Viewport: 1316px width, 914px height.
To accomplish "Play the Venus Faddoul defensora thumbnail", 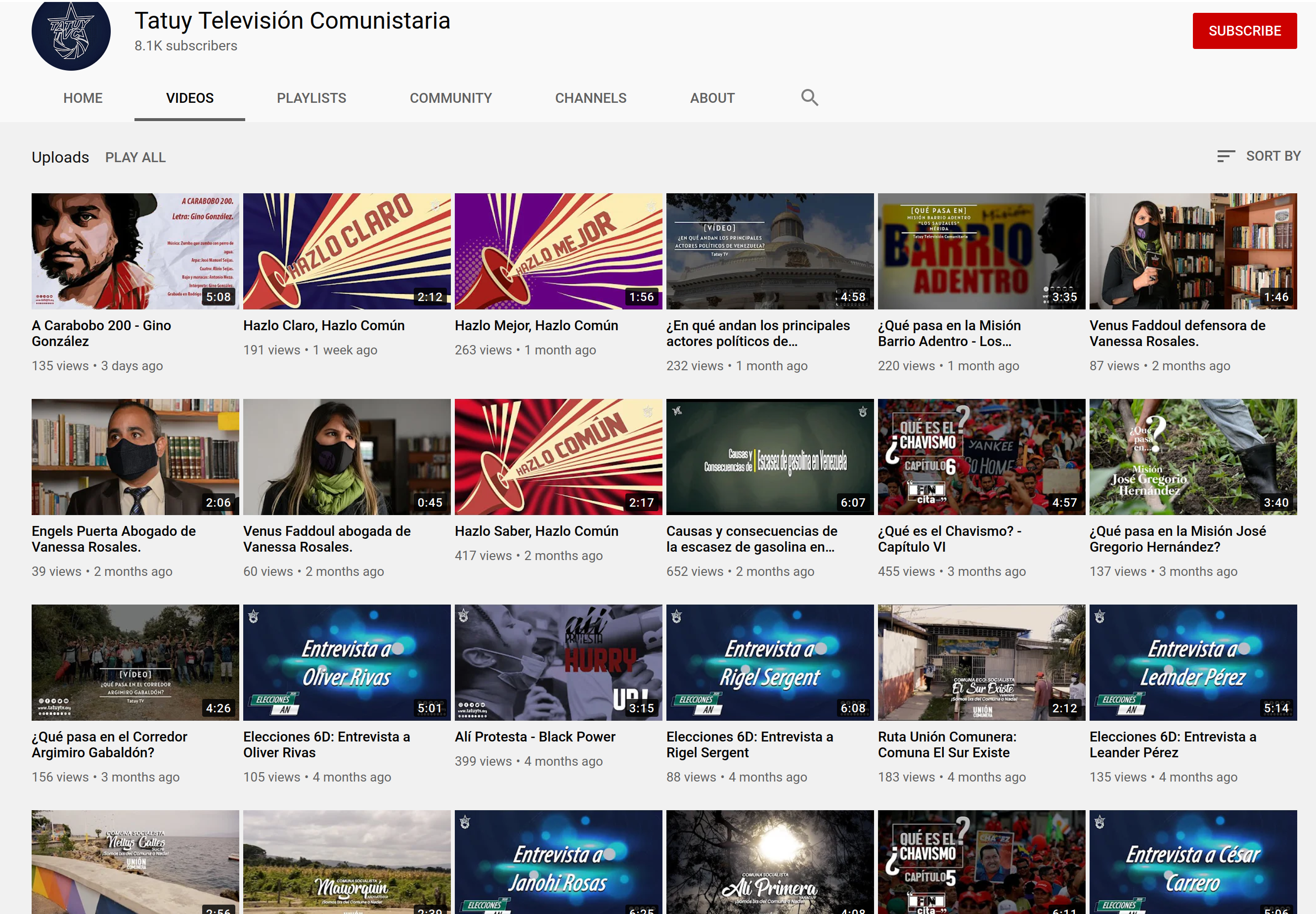I will coord(1193,252).
